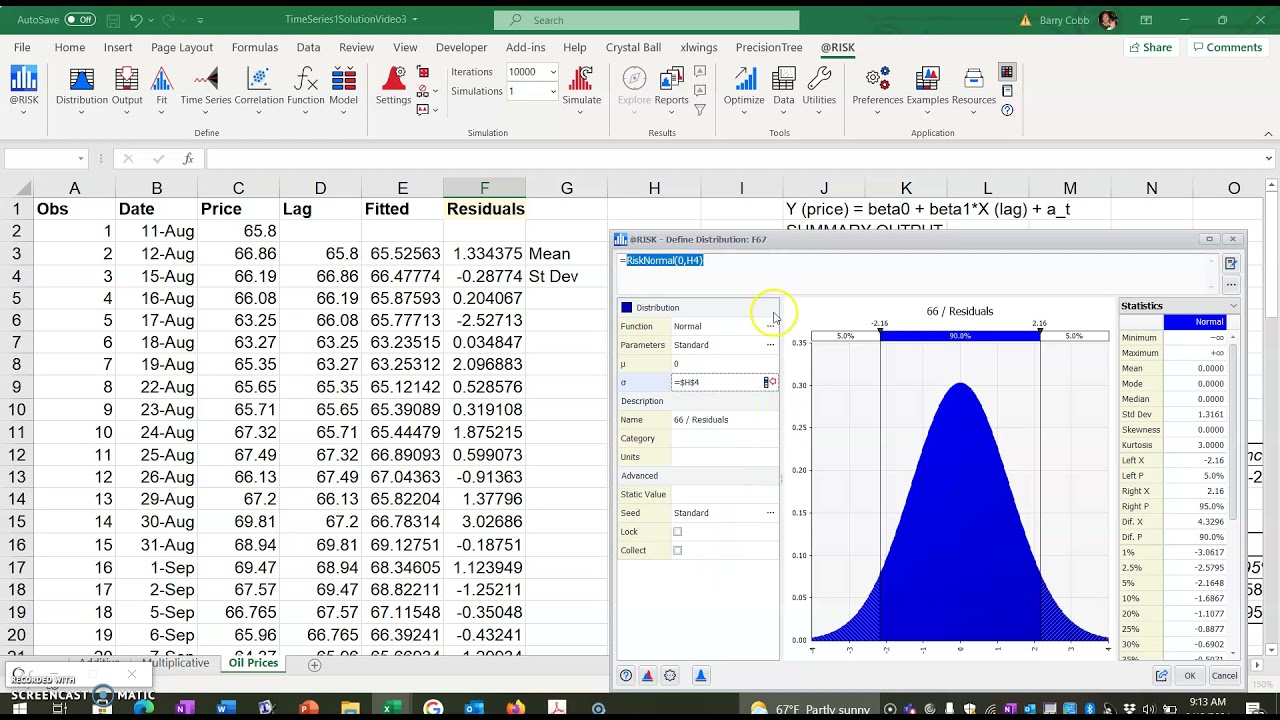
Task: Click the sigma parameter input field
Action: 717,382
